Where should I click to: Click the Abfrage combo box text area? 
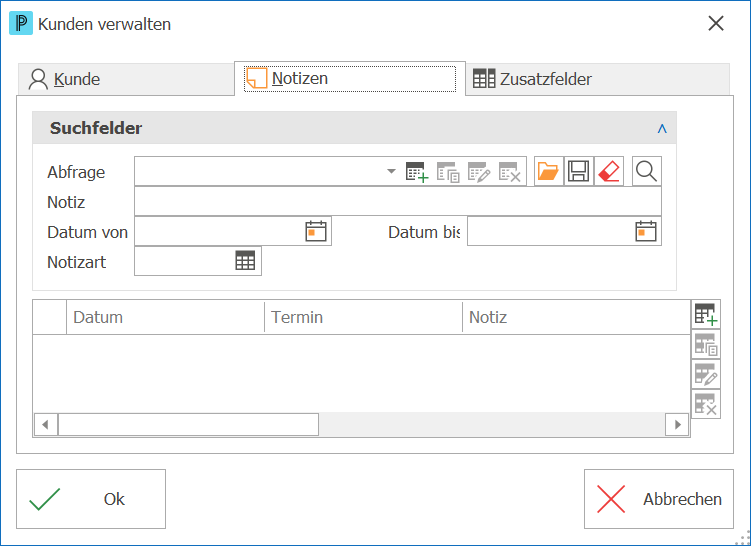(x=260, y=171)
